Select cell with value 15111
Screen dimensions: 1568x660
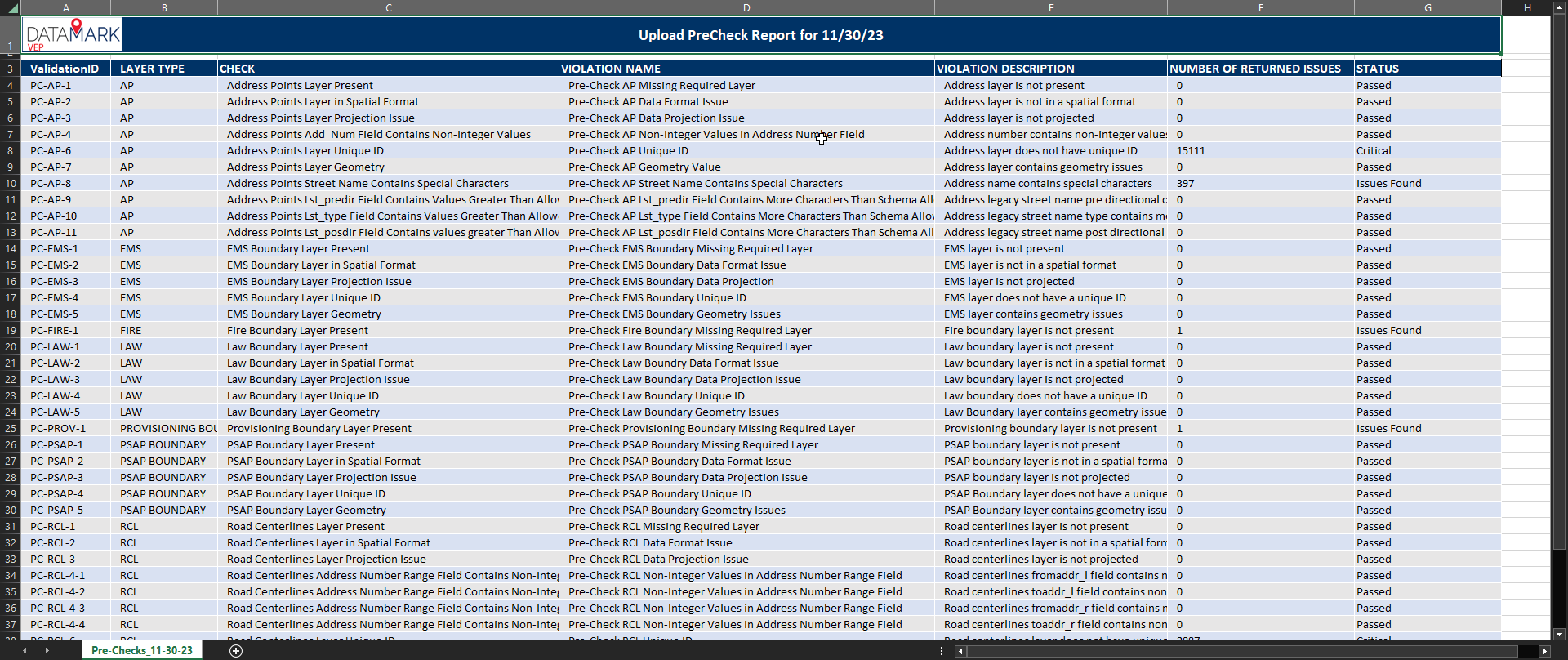(x=1260, y=150)
